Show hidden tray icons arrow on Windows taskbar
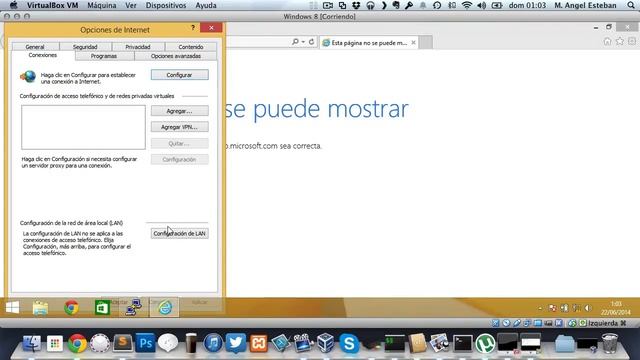 click(540, 308)
